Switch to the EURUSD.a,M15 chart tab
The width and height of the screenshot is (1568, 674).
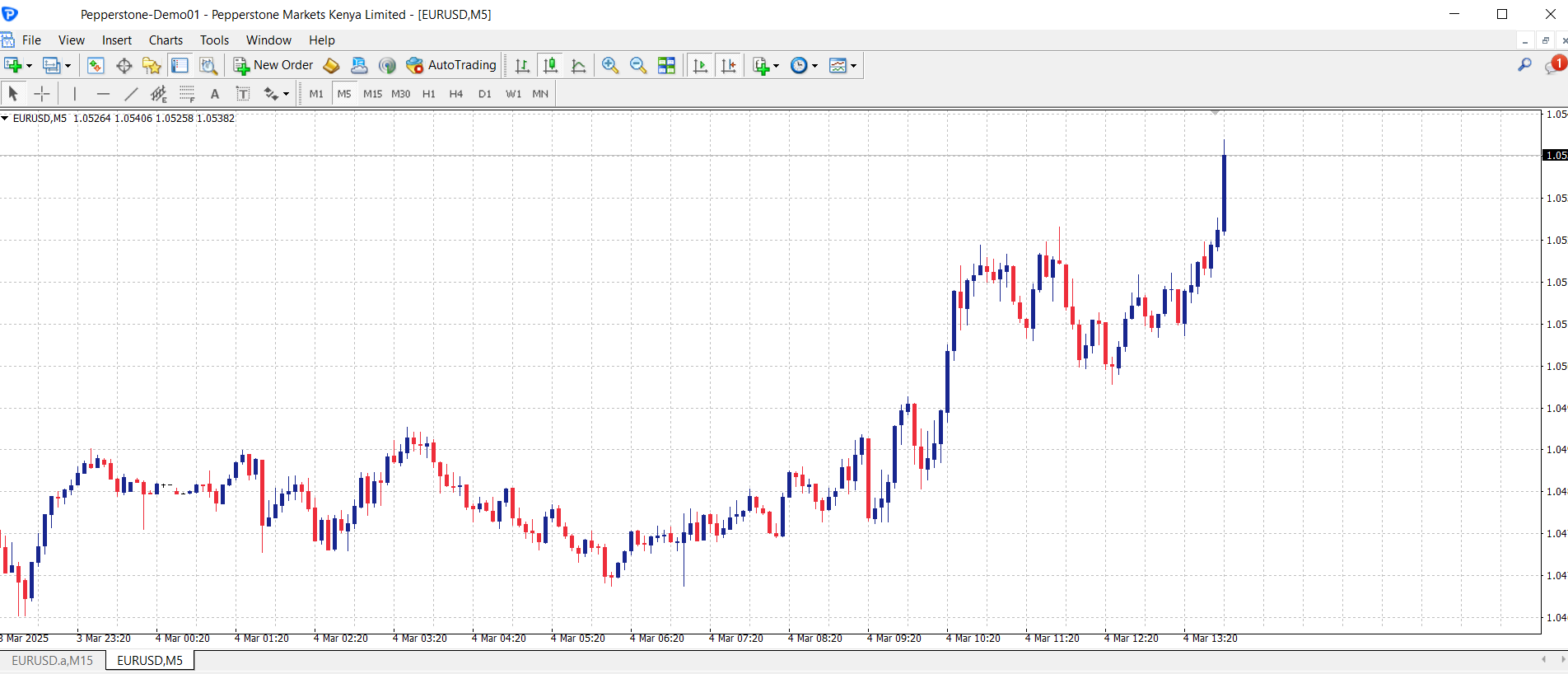(53, 661)
